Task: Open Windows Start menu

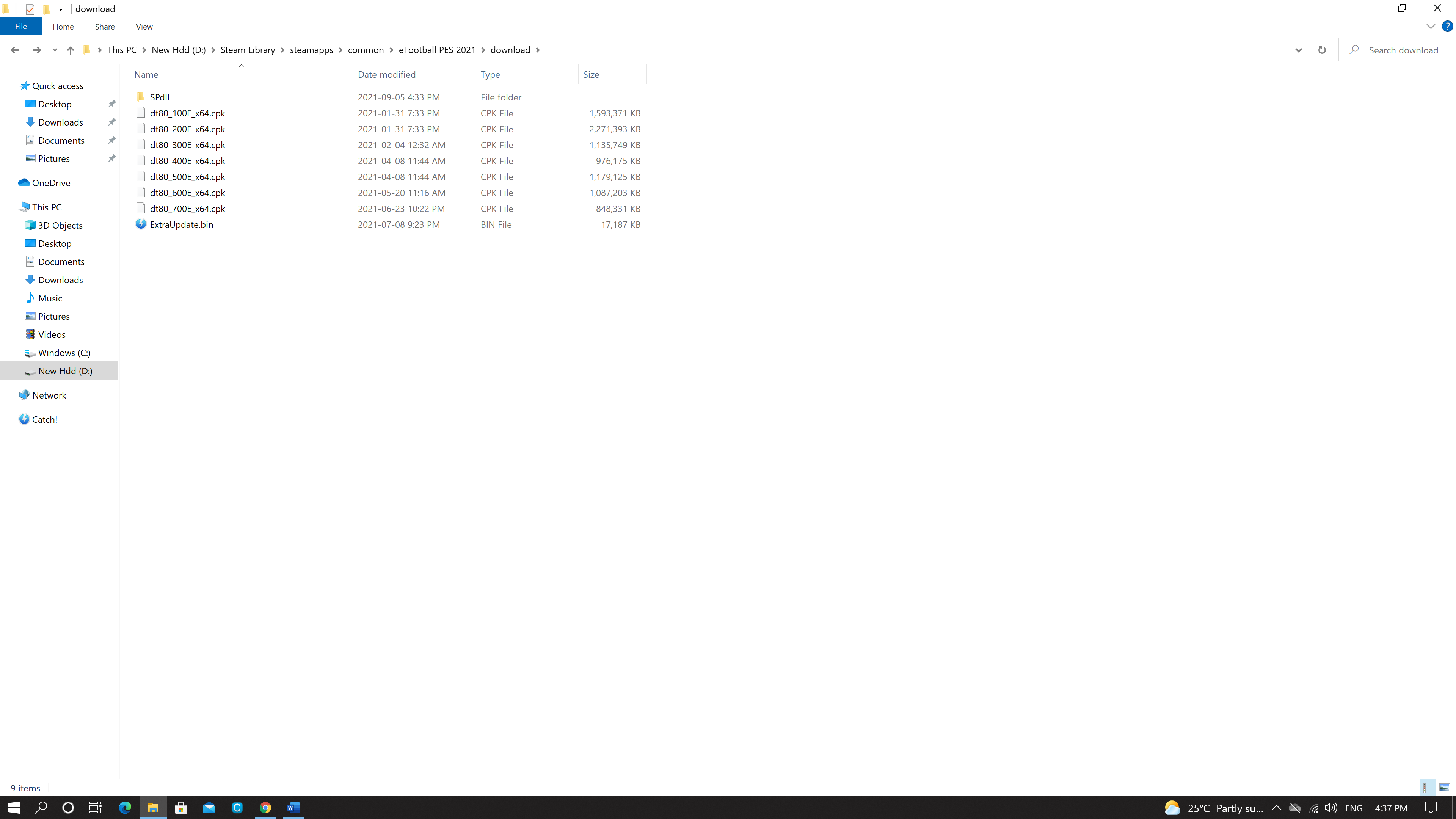Action: pos(14,808)
